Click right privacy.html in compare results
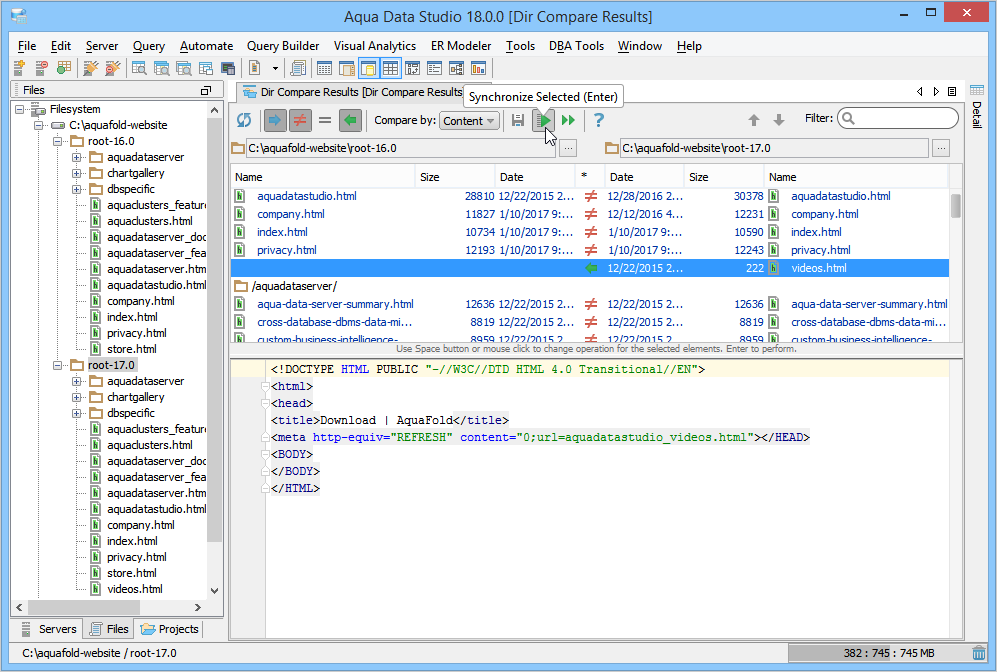 (820, 250)
